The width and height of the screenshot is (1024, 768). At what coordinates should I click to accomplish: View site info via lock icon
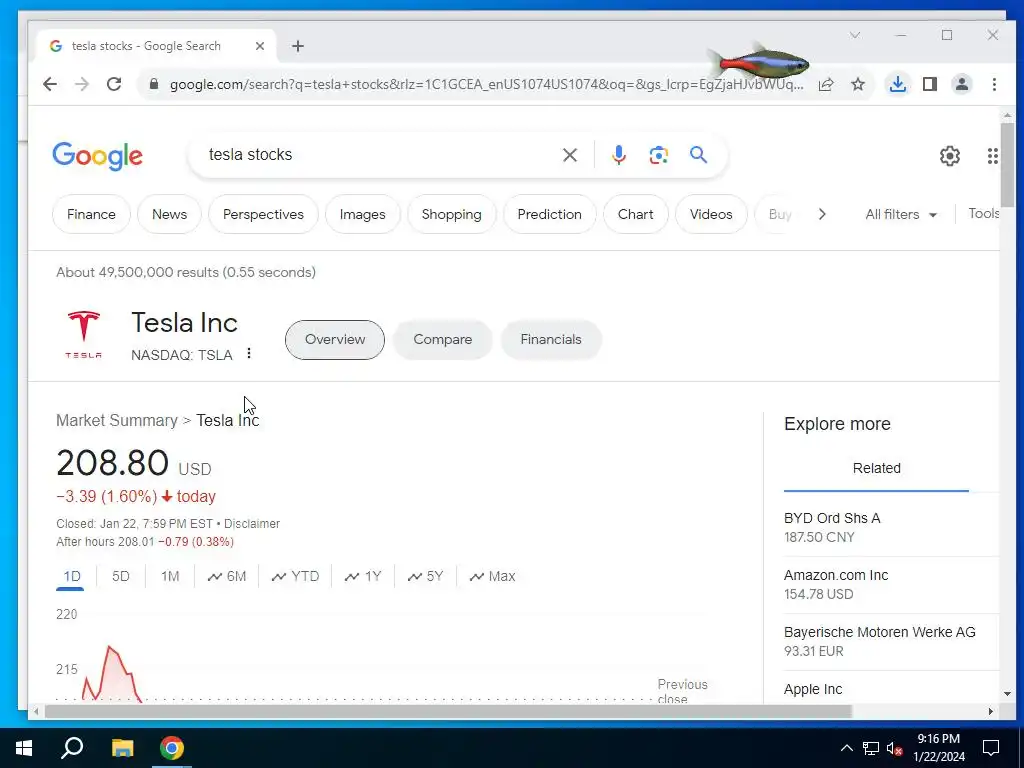(153, 84)
